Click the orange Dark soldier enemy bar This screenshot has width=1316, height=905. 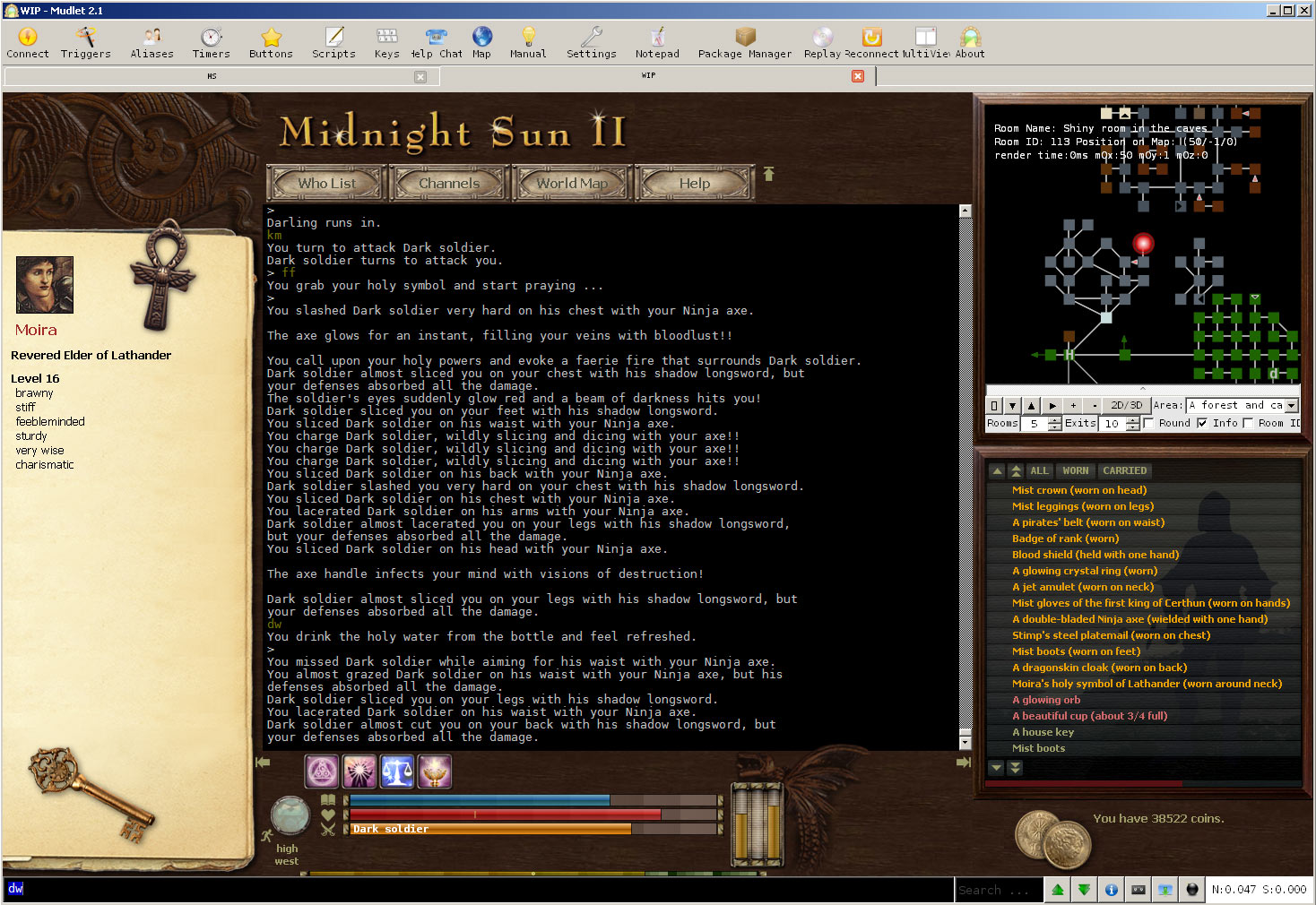coord(533,829)
